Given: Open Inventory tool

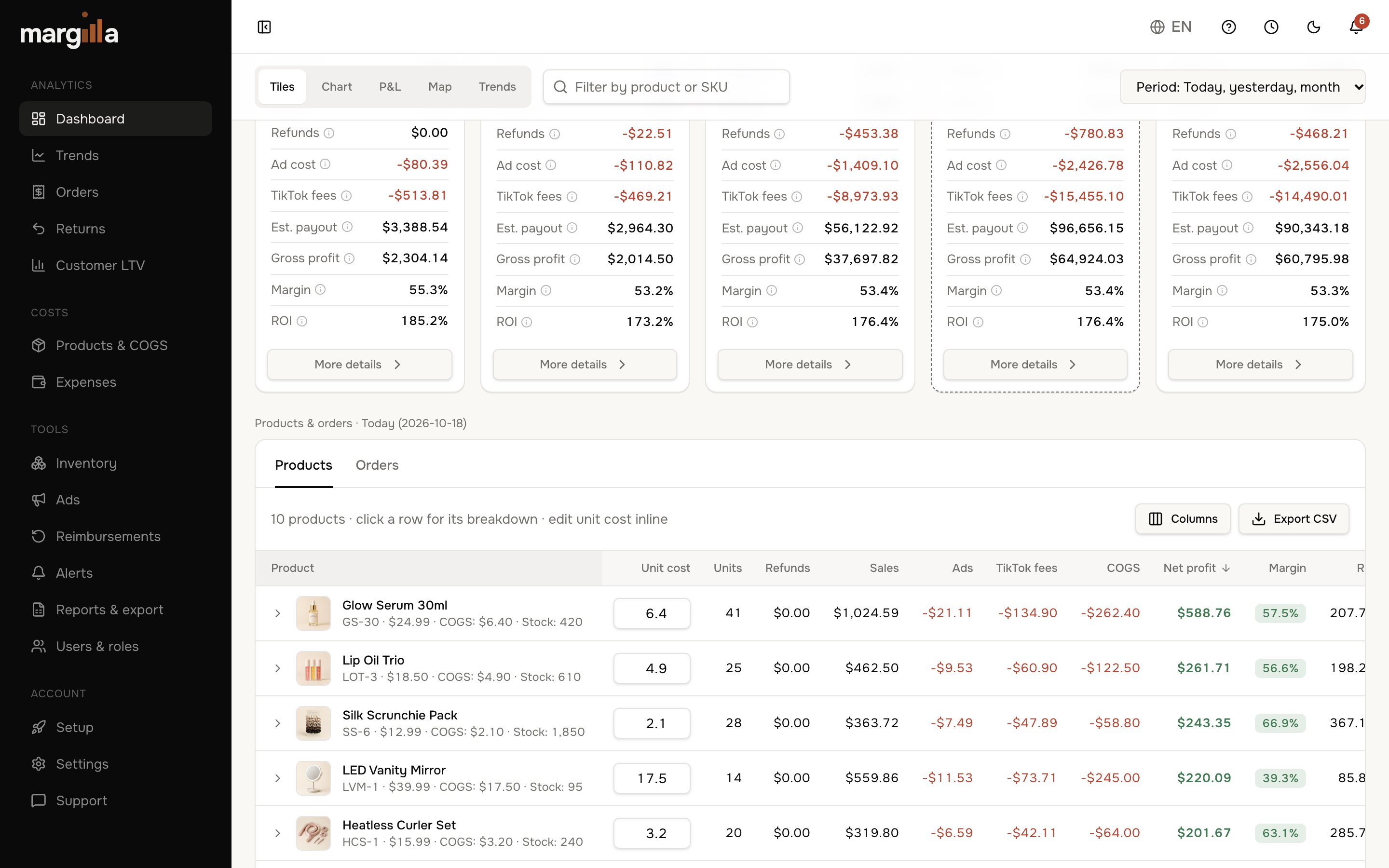Looking at the screenshot, I should [115, 463].
